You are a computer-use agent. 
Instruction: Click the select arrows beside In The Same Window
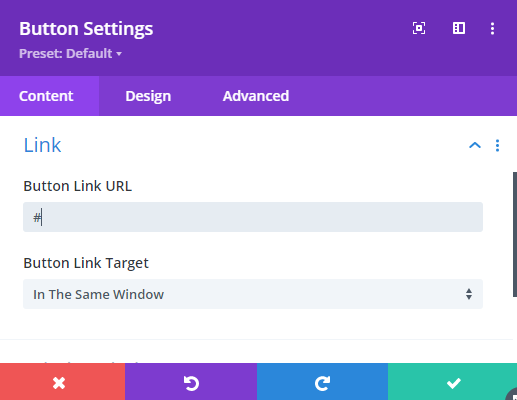click(469, 294)
